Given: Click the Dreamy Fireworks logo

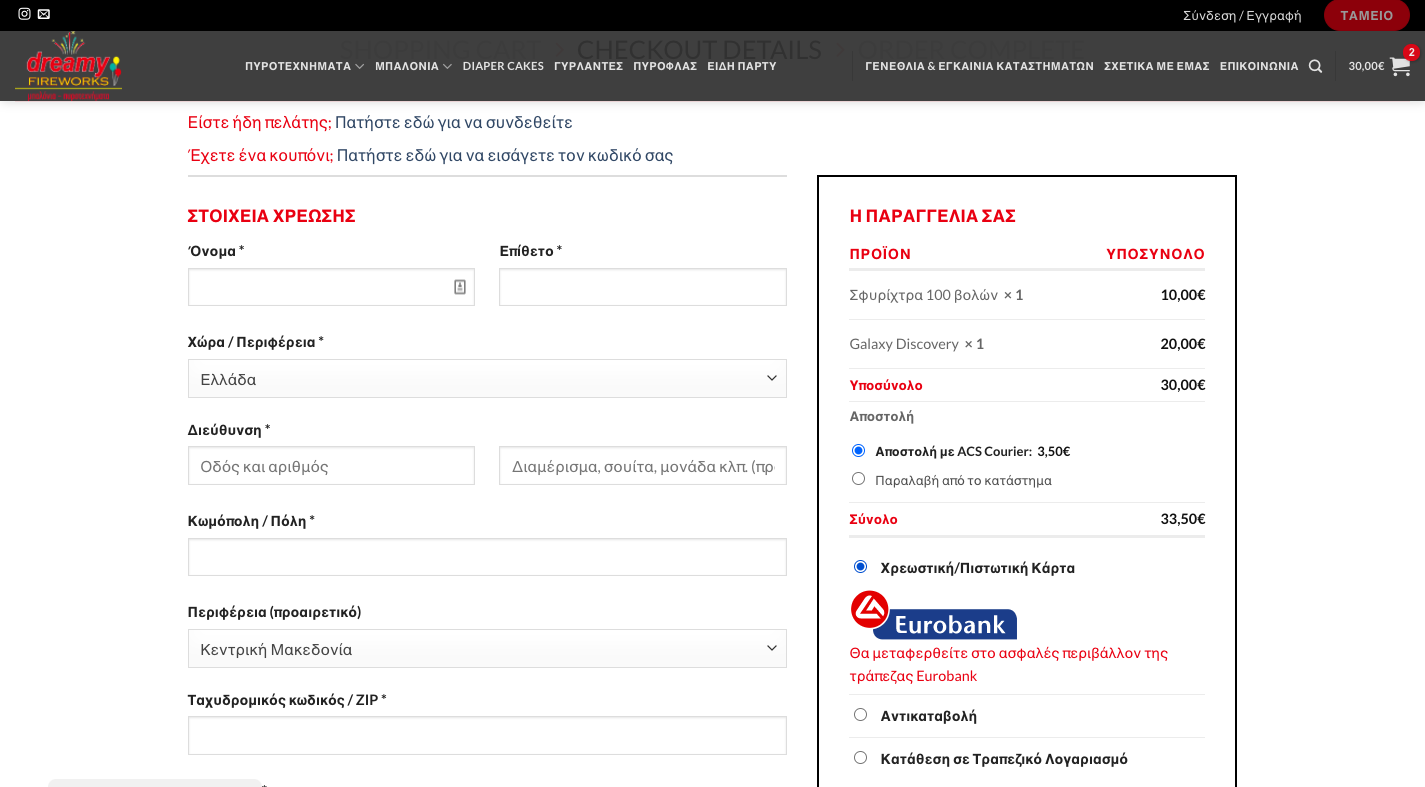Looking at the screenshot, I should pyautogui.click(x=68, y=66).
